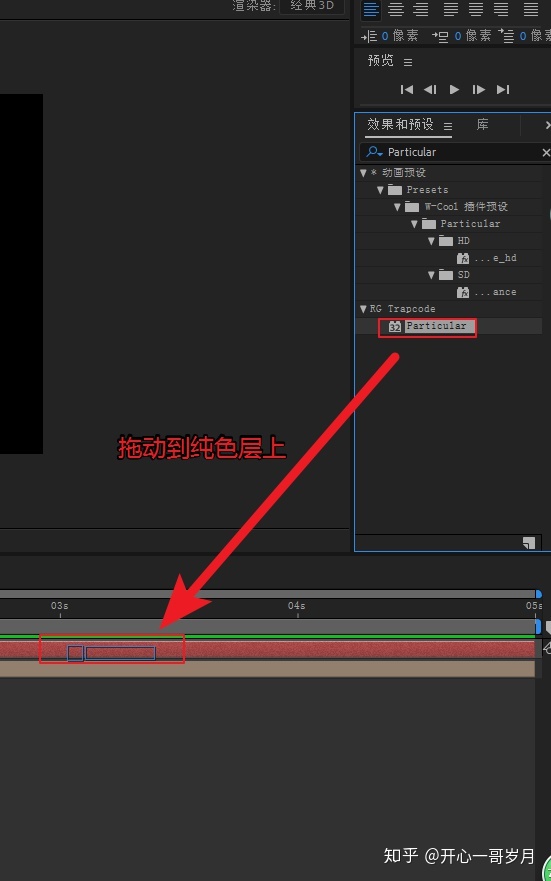The image size is (551, 881).
Task: Select the ...ance animation preset icon
Action: tap(463, 292)
